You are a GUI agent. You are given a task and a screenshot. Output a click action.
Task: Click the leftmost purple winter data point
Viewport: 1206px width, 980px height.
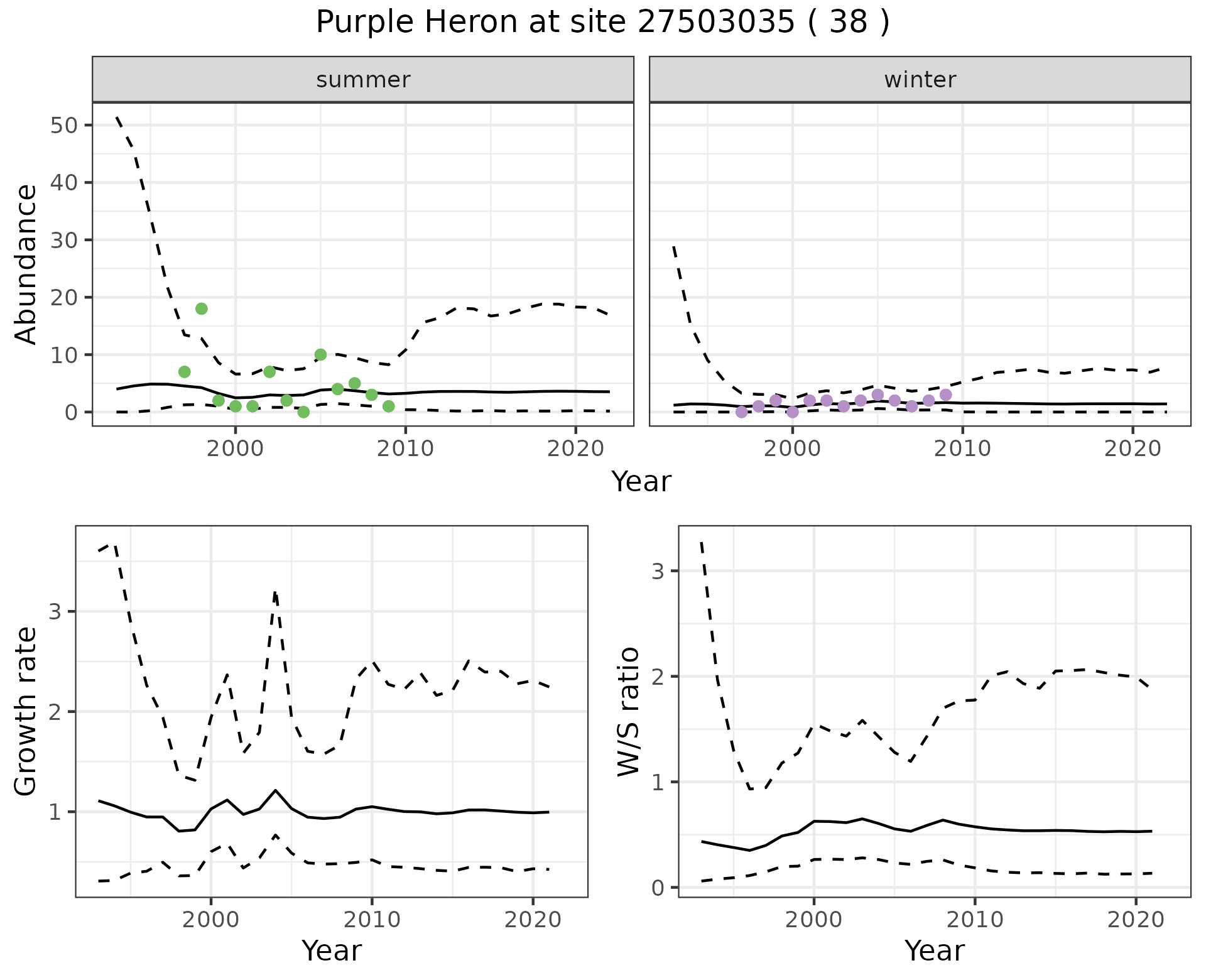click(x=741, y=412)
